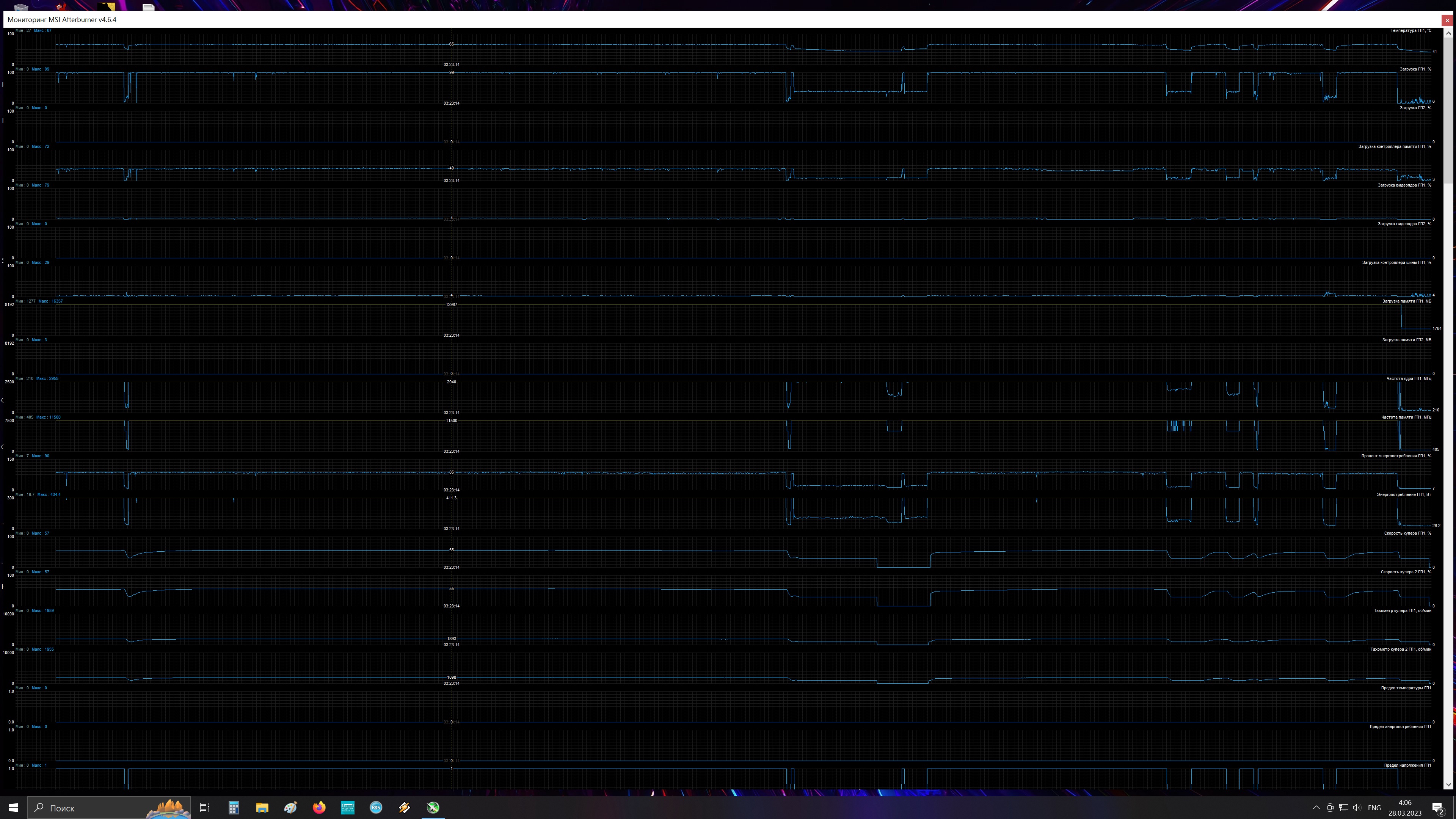Switch the ENG input language indicator
The image size is (1456, 819).
[x=1374, y=808]
